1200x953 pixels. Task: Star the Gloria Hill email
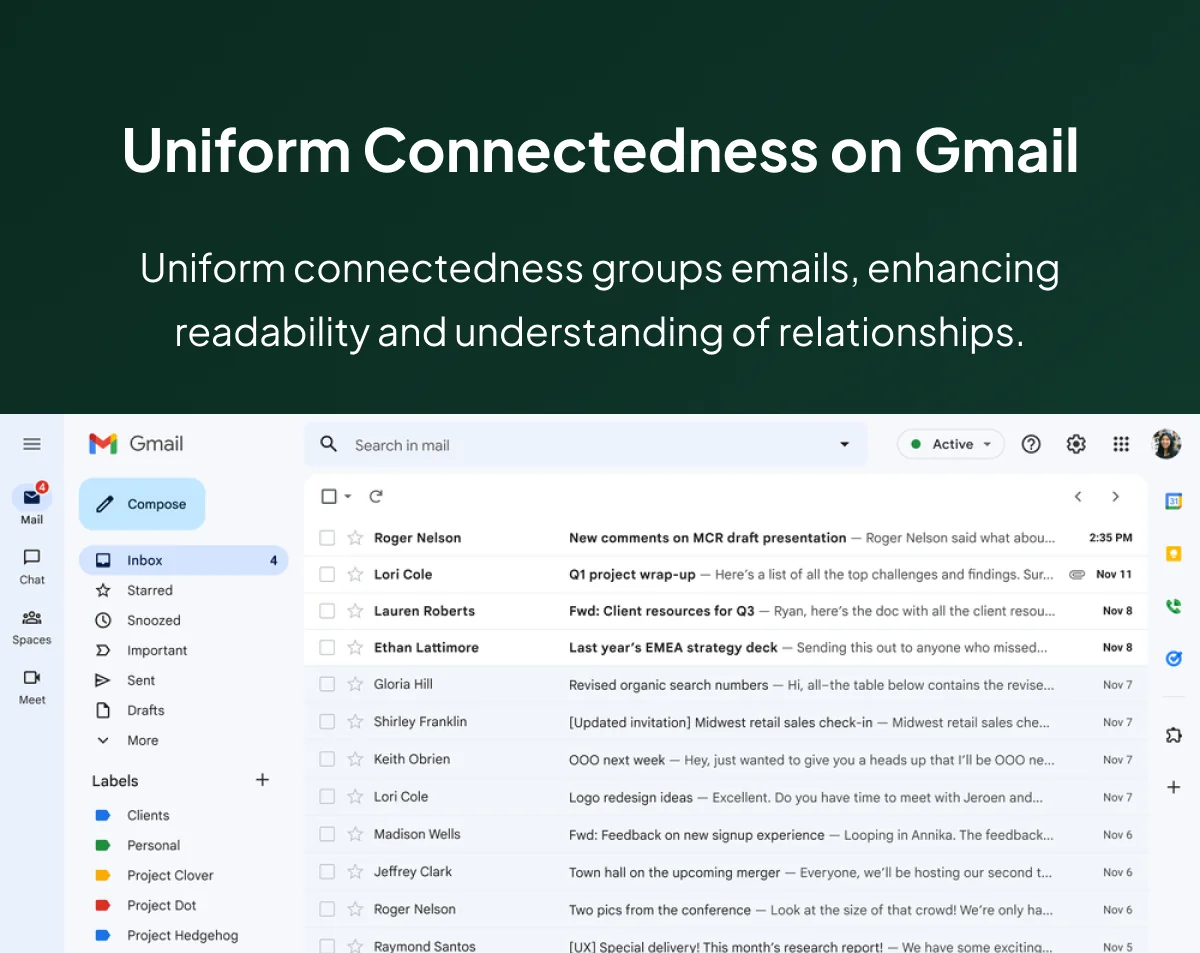(355, 684)
